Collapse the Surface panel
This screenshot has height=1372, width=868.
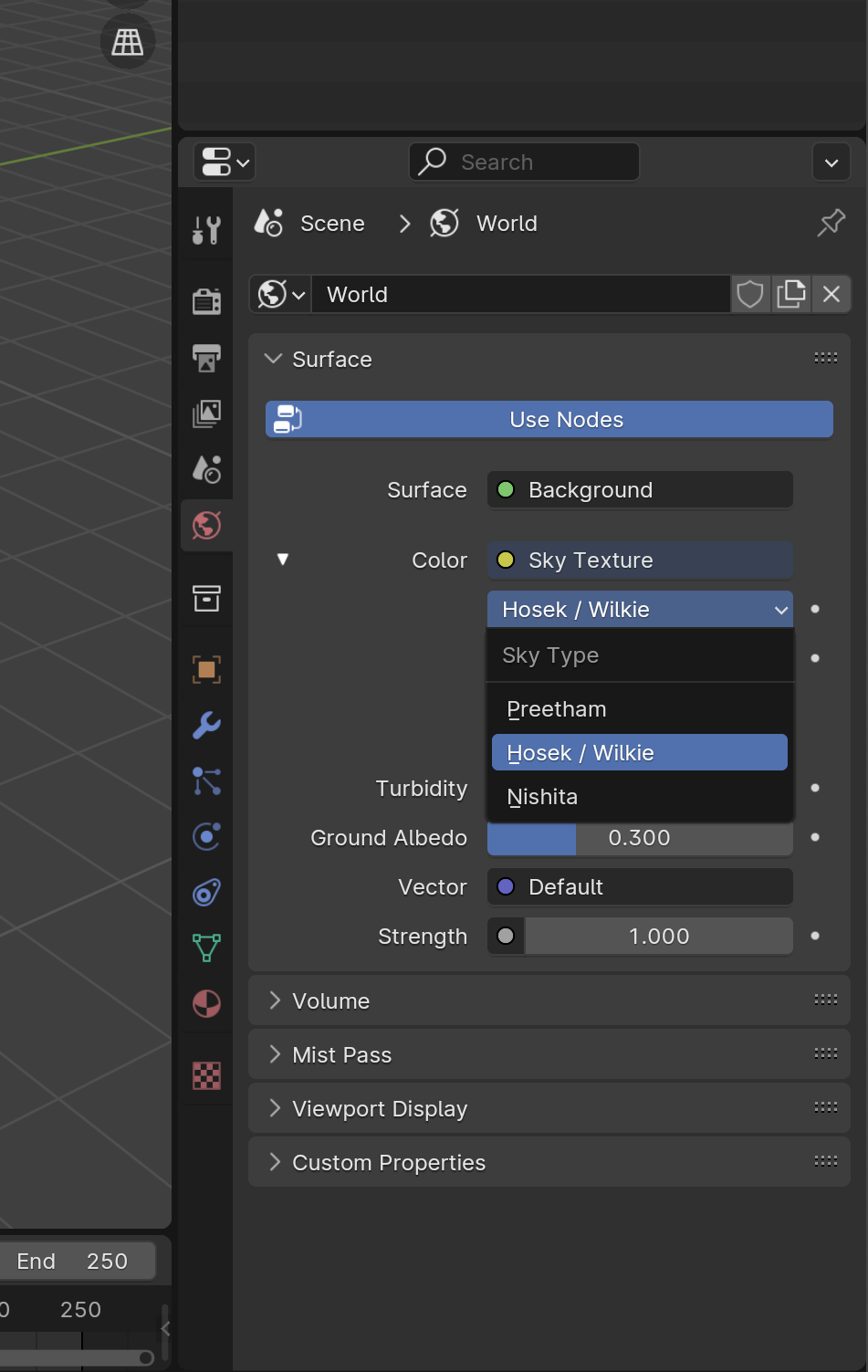[331, 360]
